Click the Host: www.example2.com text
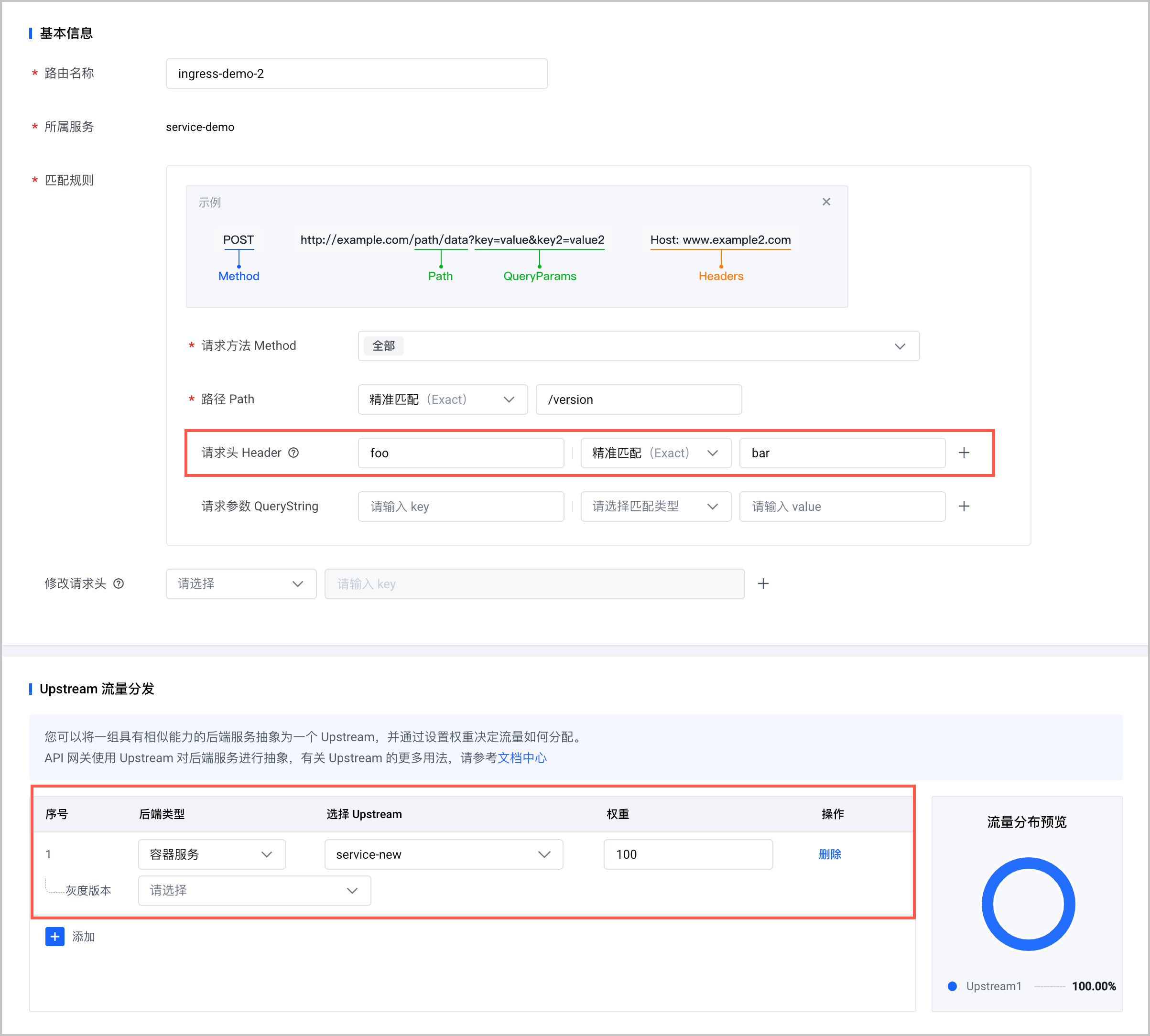1150x1036 pixels. (721, 239)
